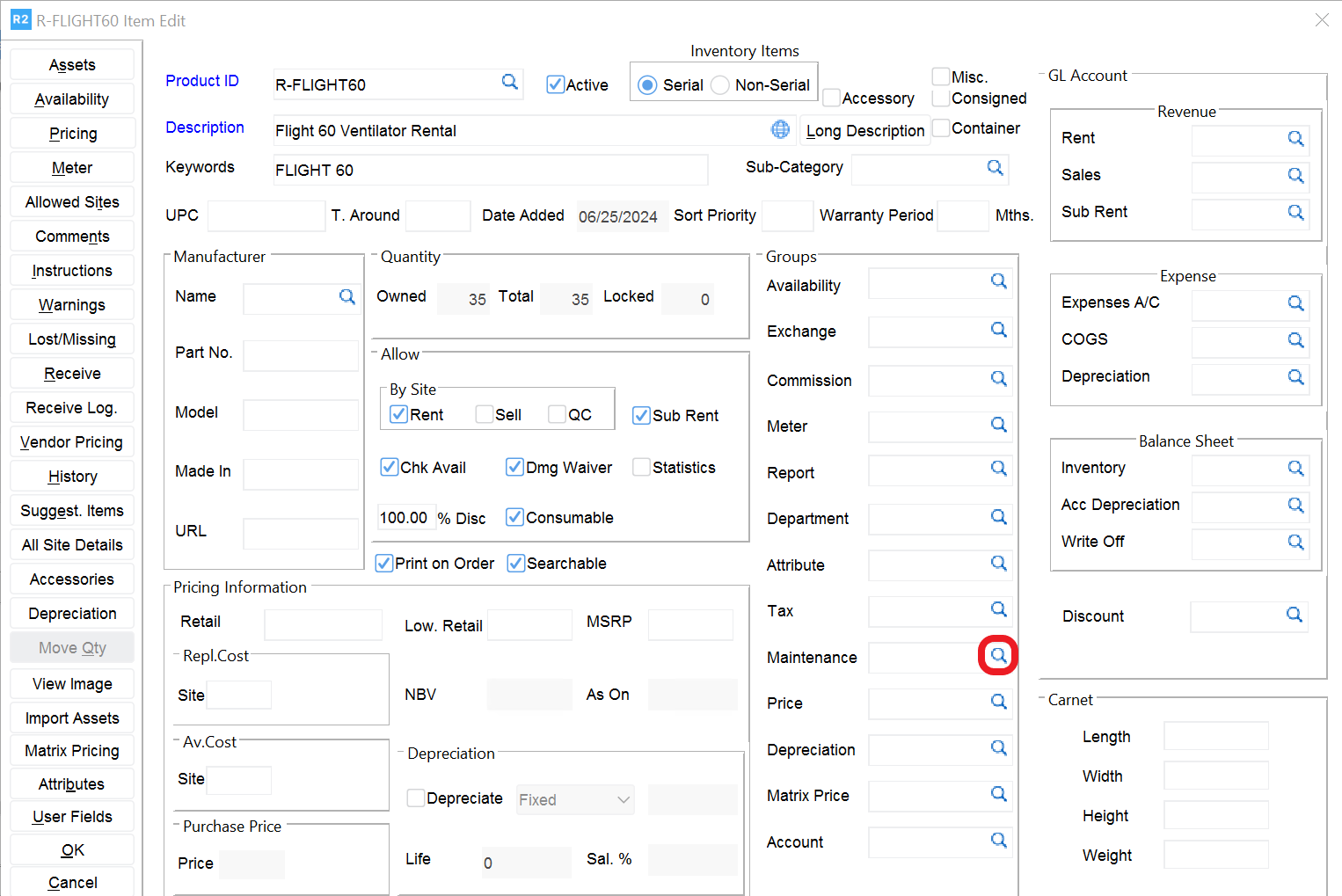Toggle the Dmg Waiver checkbox
Screen dimensions: 1342x896
point(514,467)
